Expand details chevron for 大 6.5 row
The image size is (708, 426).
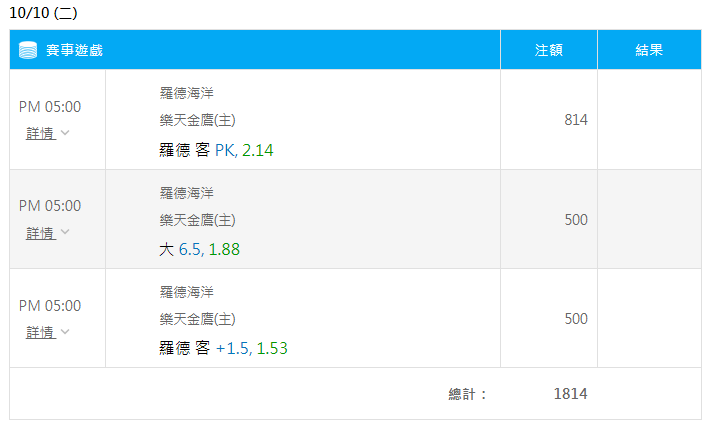click(65, 232)
